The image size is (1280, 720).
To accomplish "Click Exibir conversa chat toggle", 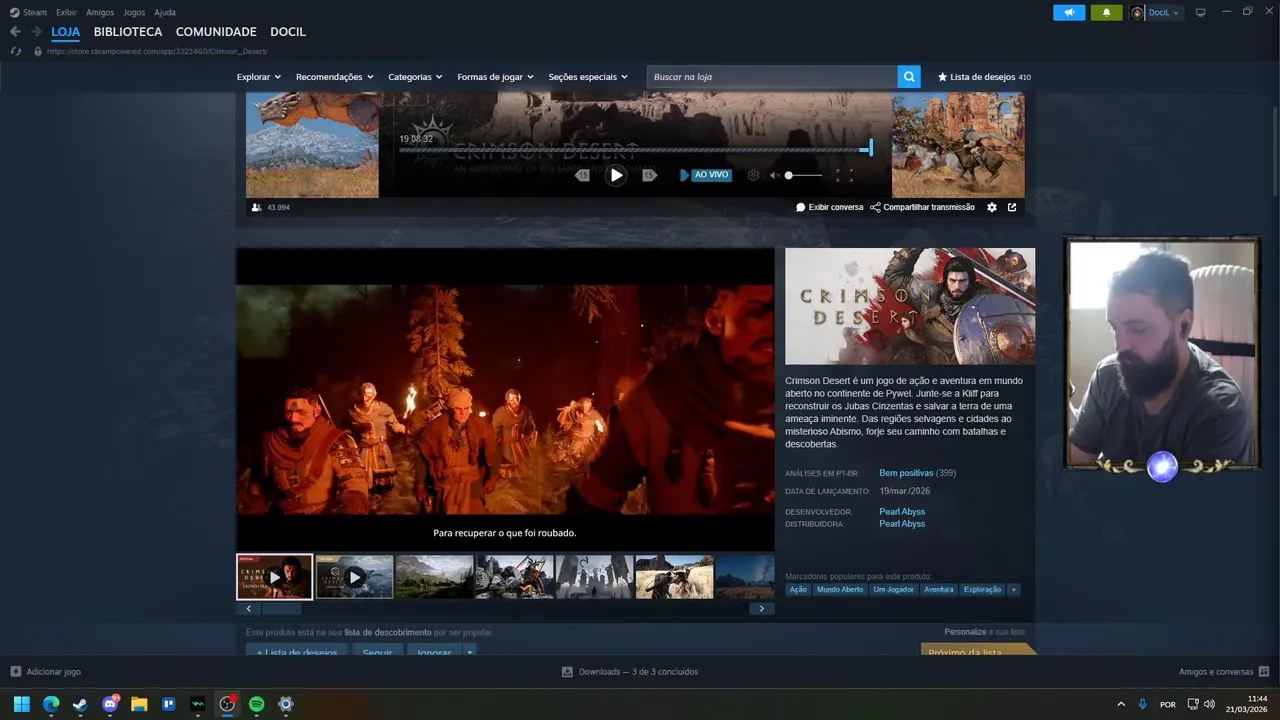I will 829,207.
